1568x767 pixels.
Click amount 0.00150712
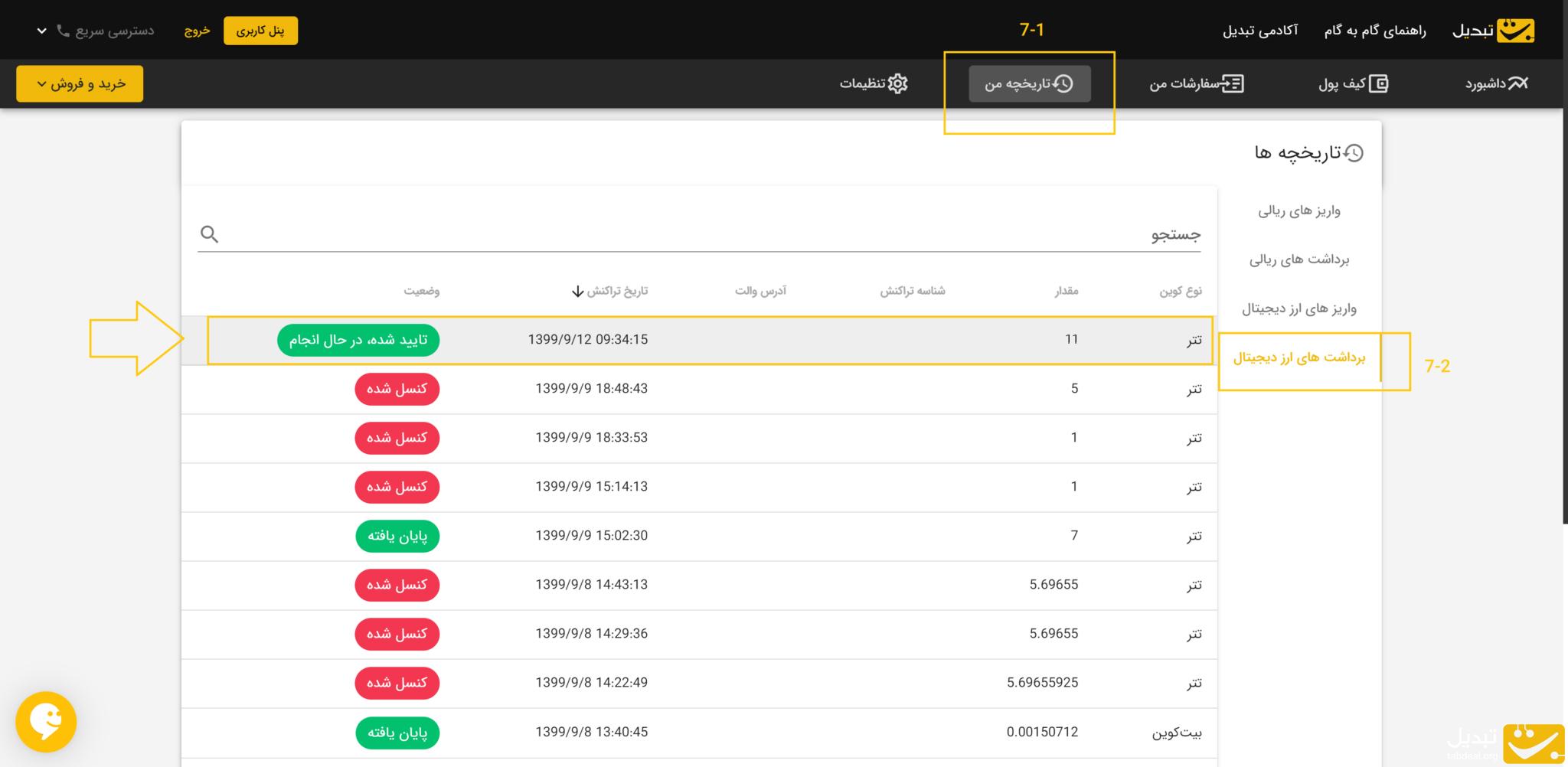tap(1042, 732)
